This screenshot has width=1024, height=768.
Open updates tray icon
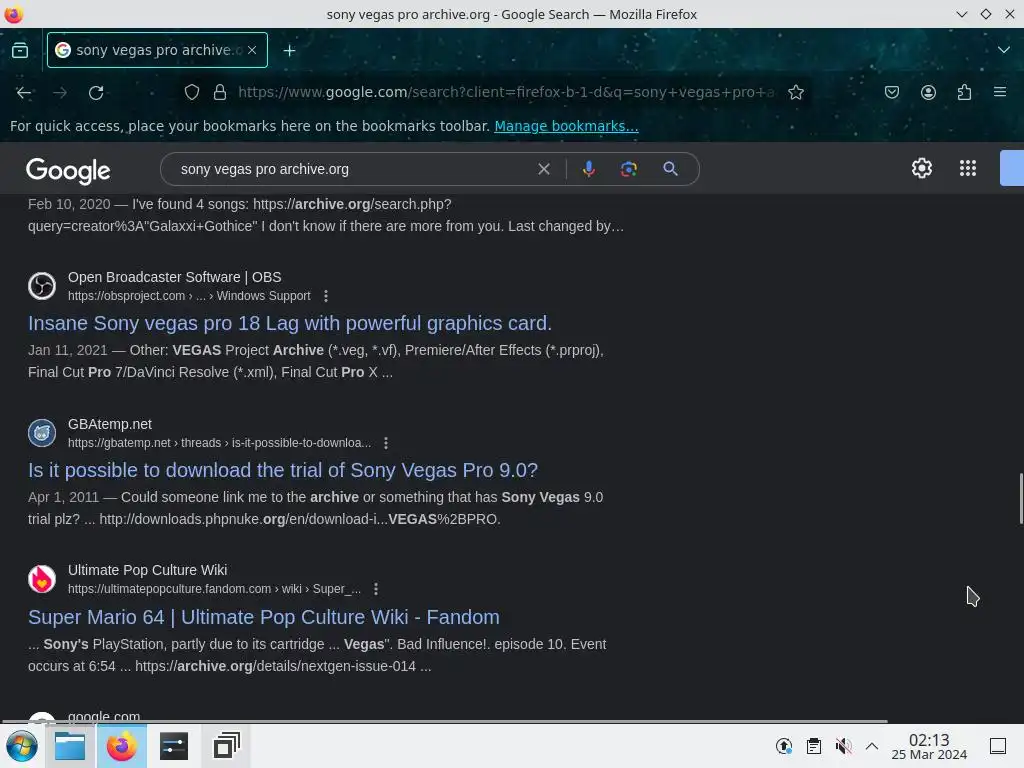(x=784, y=746)
